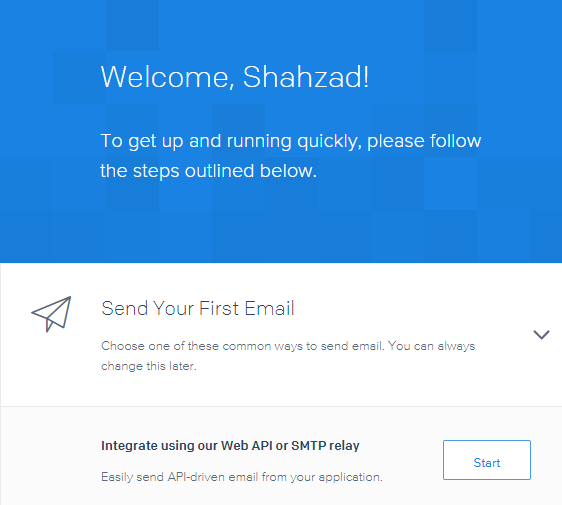
Task: Click 'Easily send API-driven email from your application.'
Action: 242,477
